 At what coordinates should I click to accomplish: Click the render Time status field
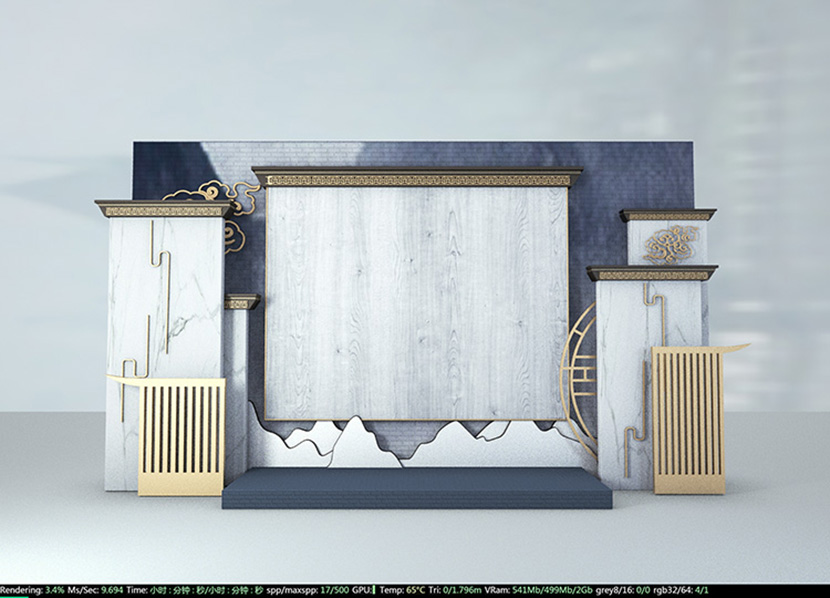click(195, 590)
